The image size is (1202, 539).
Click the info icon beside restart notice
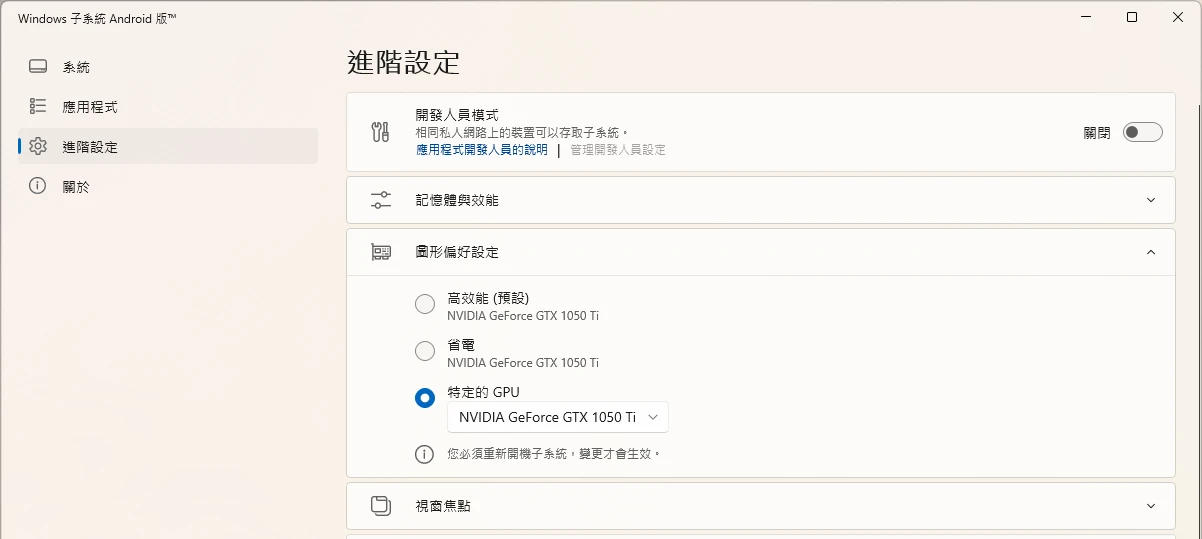point(425,454)
